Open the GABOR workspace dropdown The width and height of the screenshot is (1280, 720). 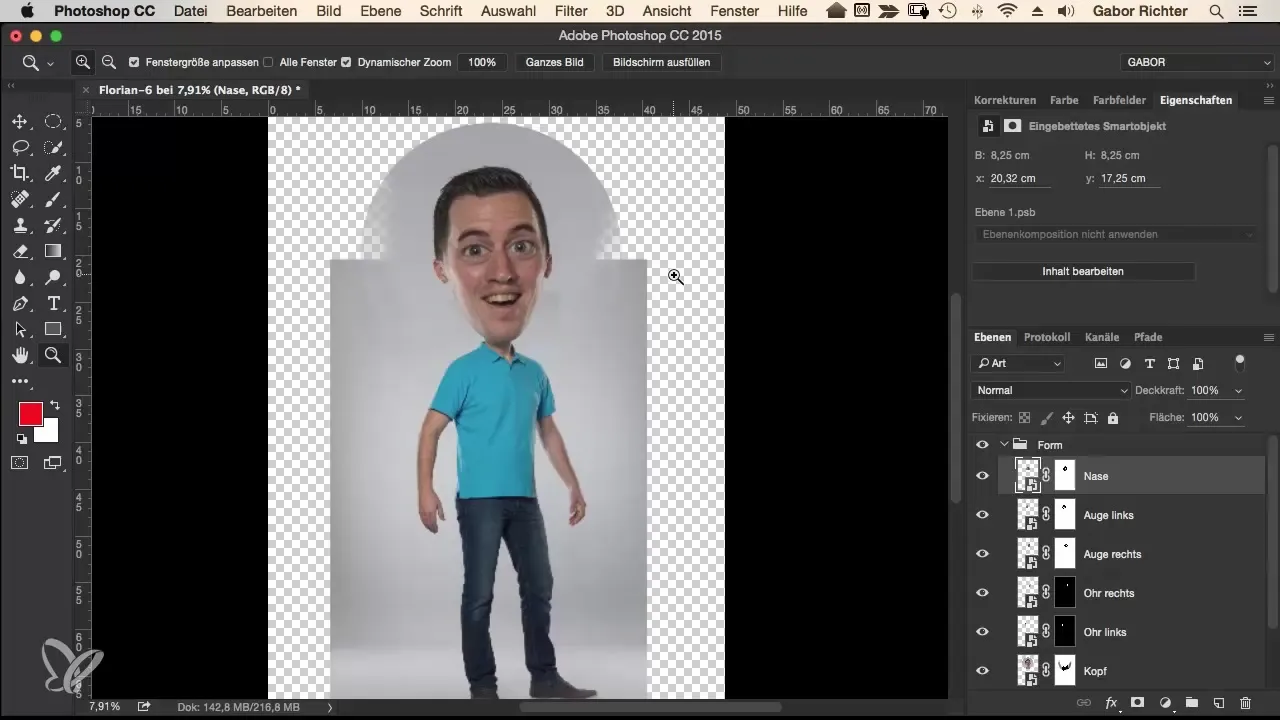click(x=1198, y=62)
